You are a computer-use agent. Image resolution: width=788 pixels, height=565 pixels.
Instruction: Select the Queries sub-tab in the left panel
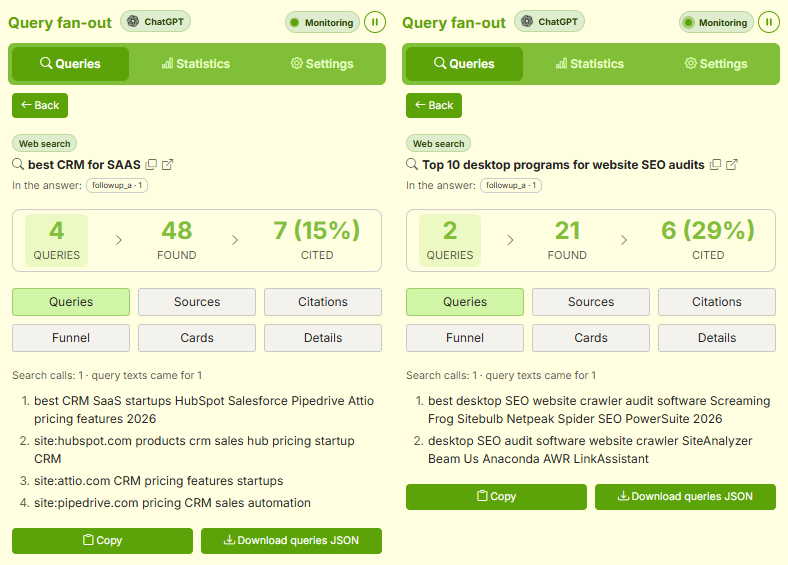point(71,302)
